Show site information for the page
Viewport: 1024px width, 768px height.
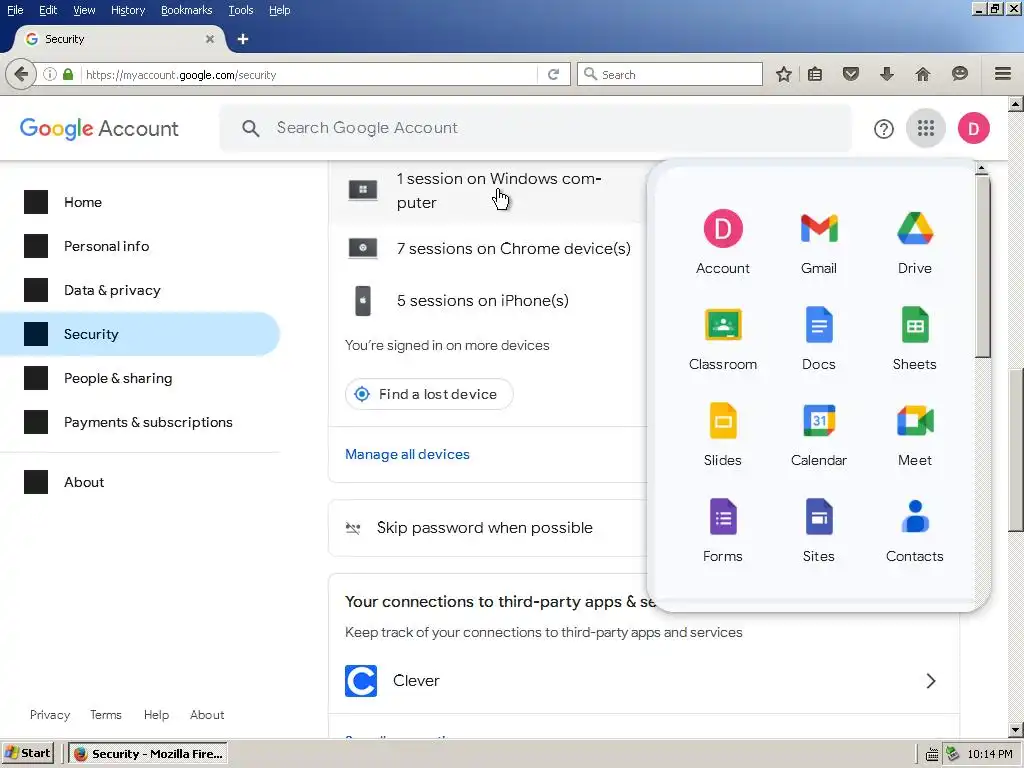50,74
